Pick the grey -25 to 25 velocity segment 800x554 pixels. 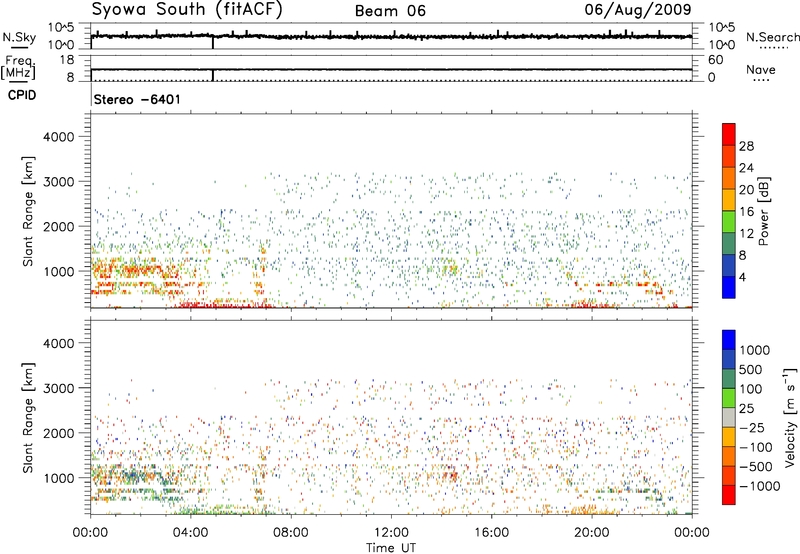pyautogui.click(x=729, y=418)
